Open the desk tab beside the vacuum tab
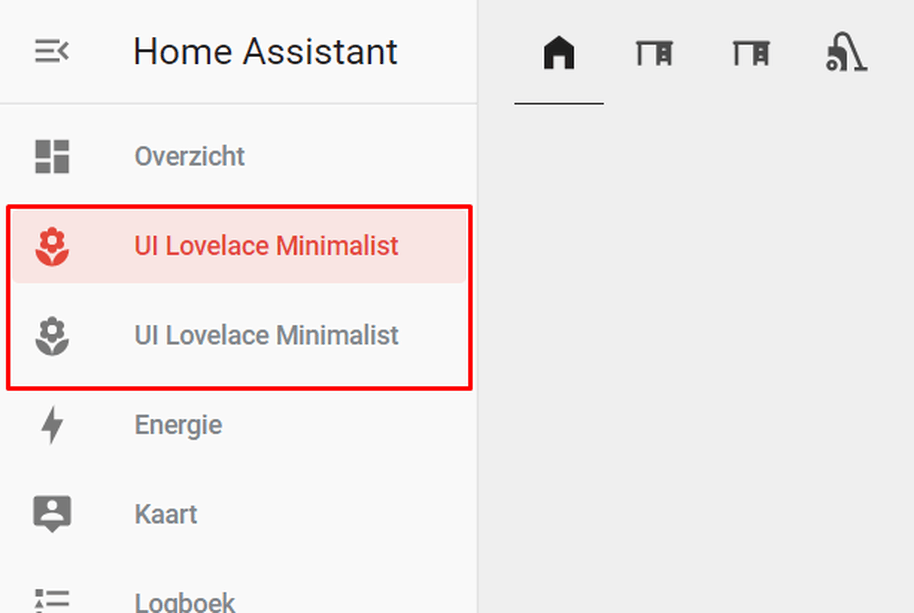The width and height of the screenshot is (914, 613). tap(751, 52)
